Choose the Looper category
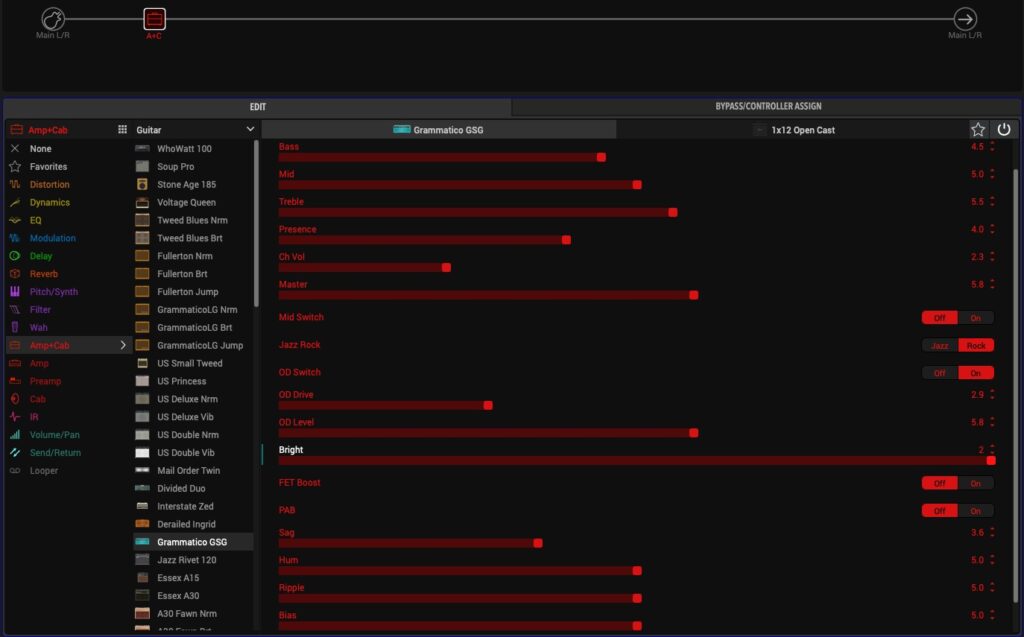 tap(44, 471)
